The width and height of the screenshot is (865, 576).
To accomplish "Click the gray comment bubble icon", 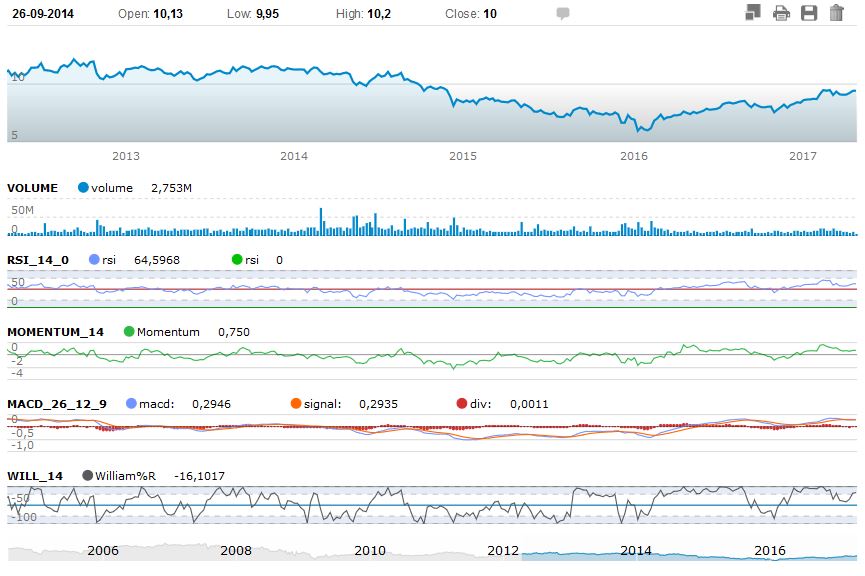I will (x=563, y=14).
